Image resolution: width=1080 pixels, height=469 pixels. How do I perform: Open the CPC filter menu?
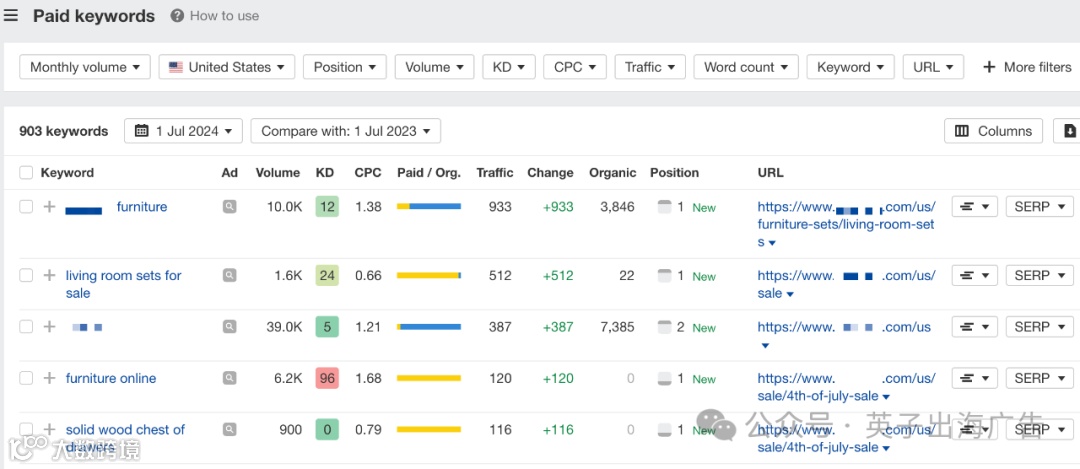click(574, 67)
